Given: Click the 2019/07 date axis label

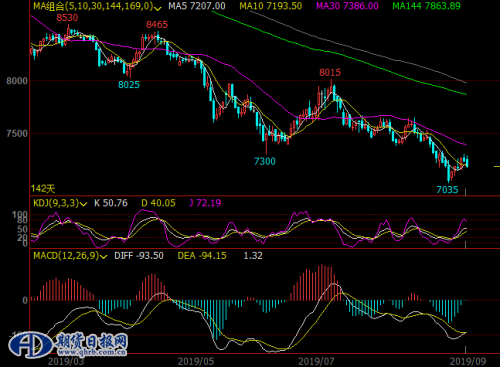Looking at the screenshot, I should (316, 362).
